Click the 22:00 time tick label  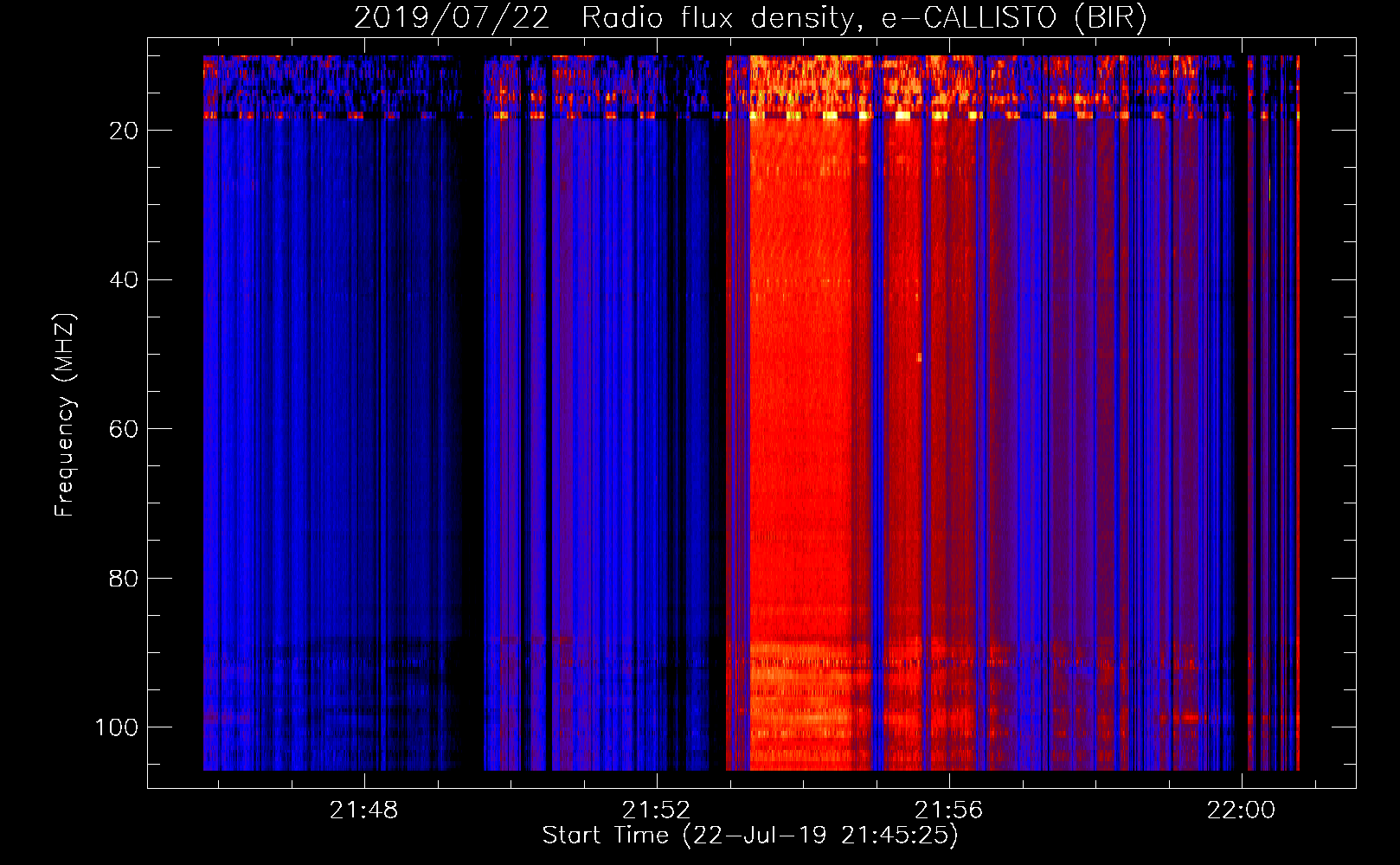point(1242,811)
